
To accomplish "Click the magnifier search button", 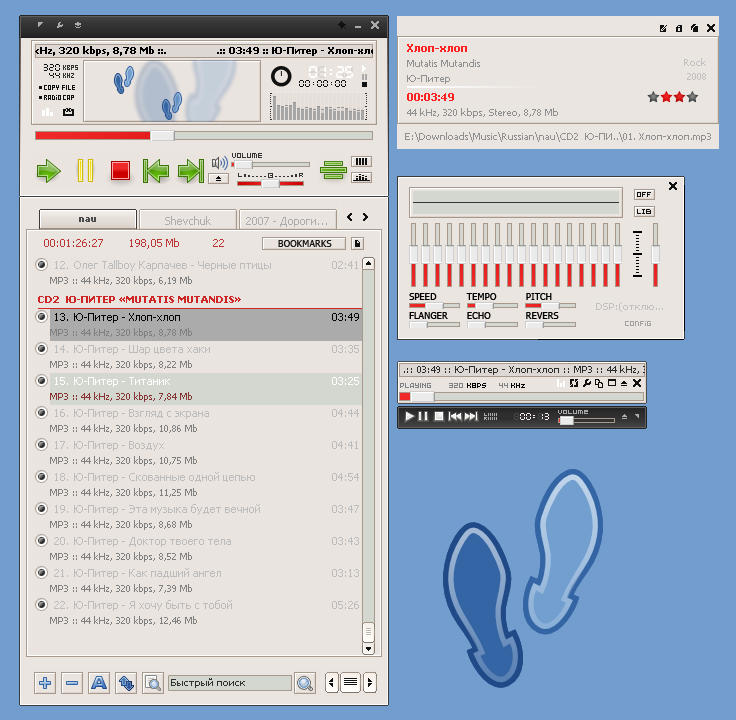I will pos(305,683).
